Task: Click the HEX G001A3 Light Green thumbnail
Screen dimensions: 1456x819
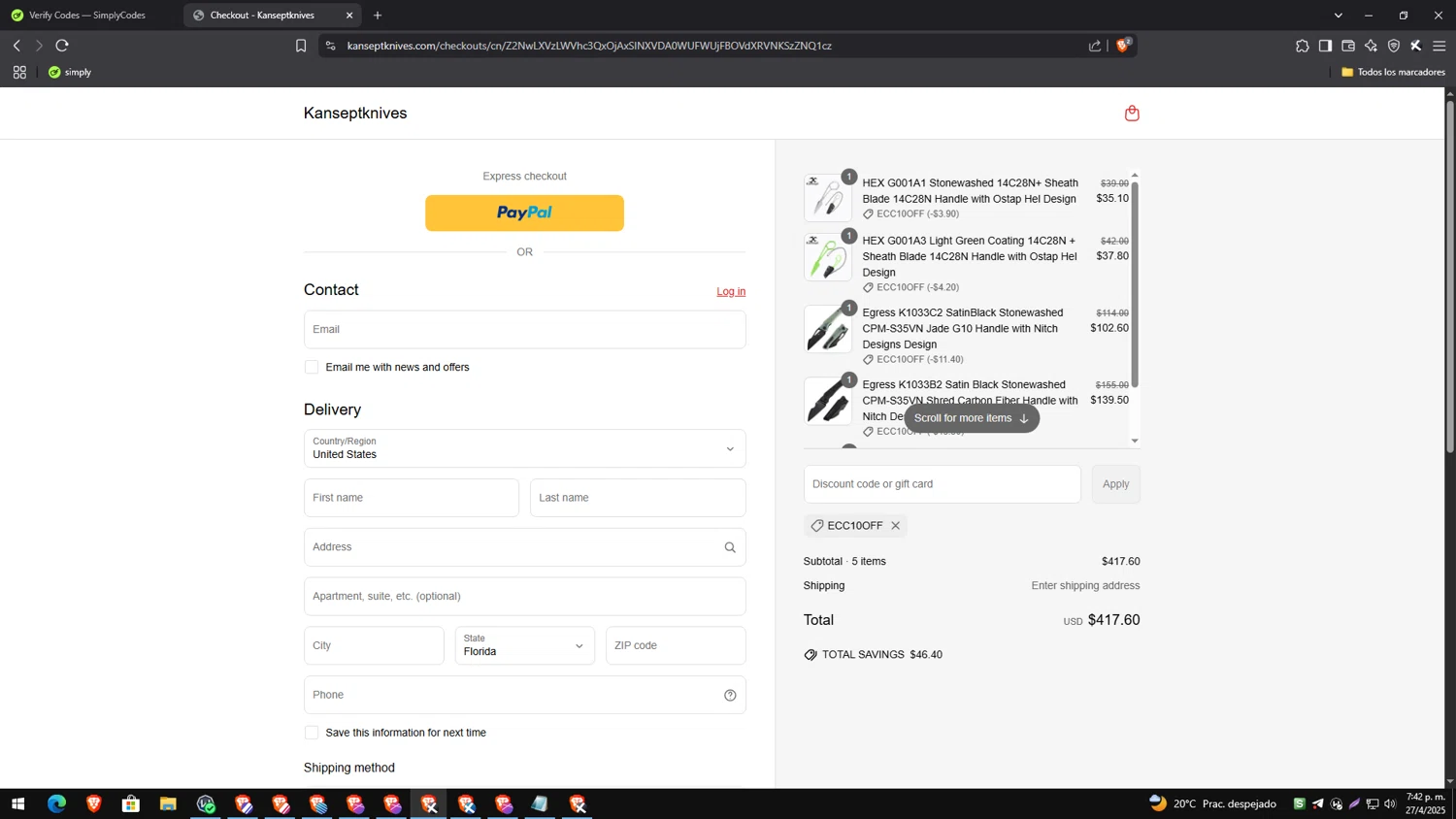Action: [x=828, y=256]
